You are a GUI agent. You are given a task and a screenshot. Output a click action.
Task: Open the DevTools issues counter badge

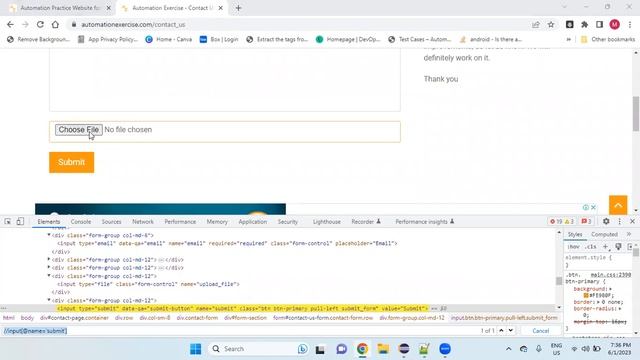click(586, 221)
